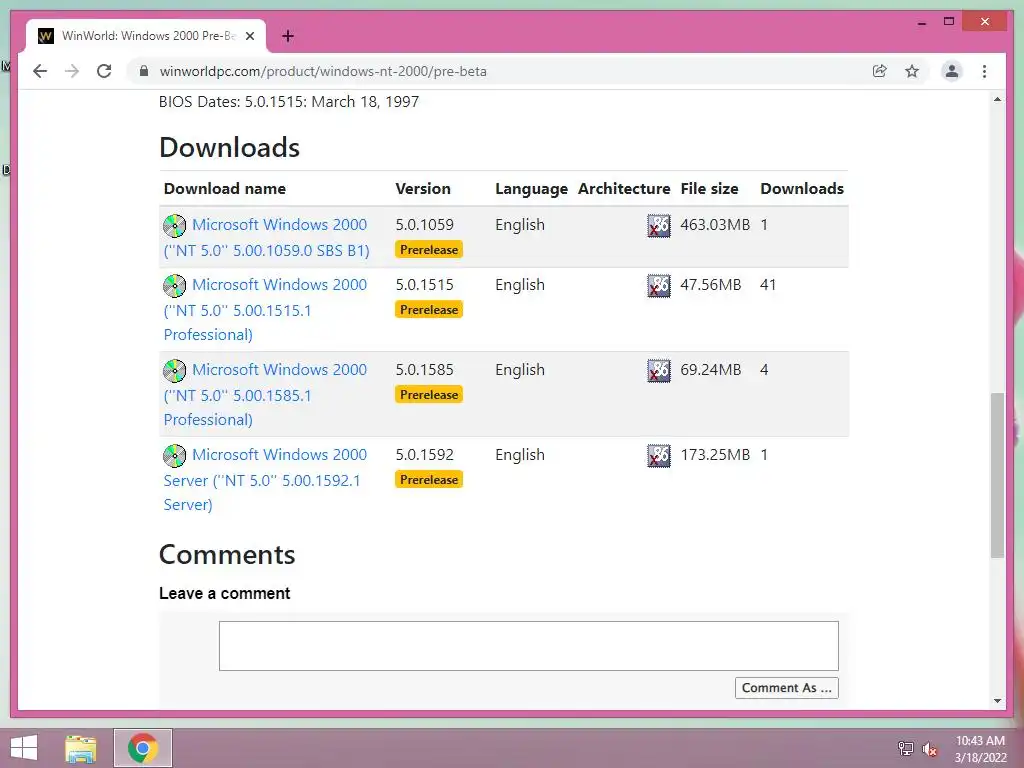Click the 463.03MB file size cell
This screenshot has height=768, width=1024.
pos(715,225)
